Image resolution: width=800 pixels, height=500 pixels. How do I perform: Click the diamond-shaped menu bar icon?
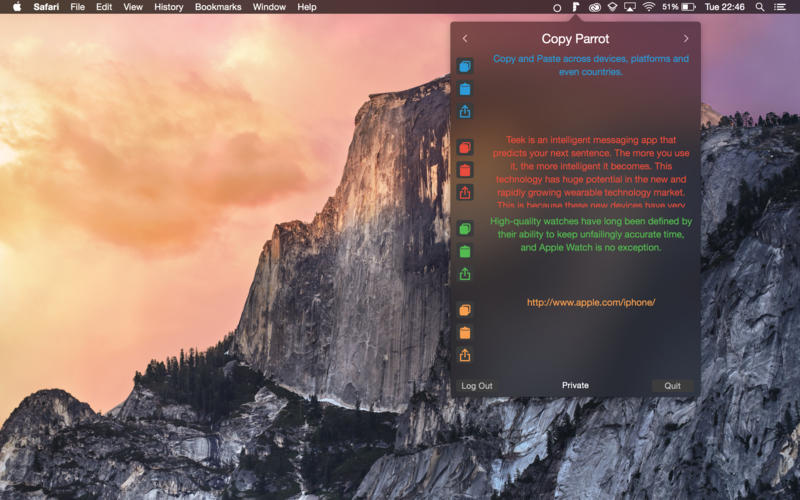tap(612, 7)
